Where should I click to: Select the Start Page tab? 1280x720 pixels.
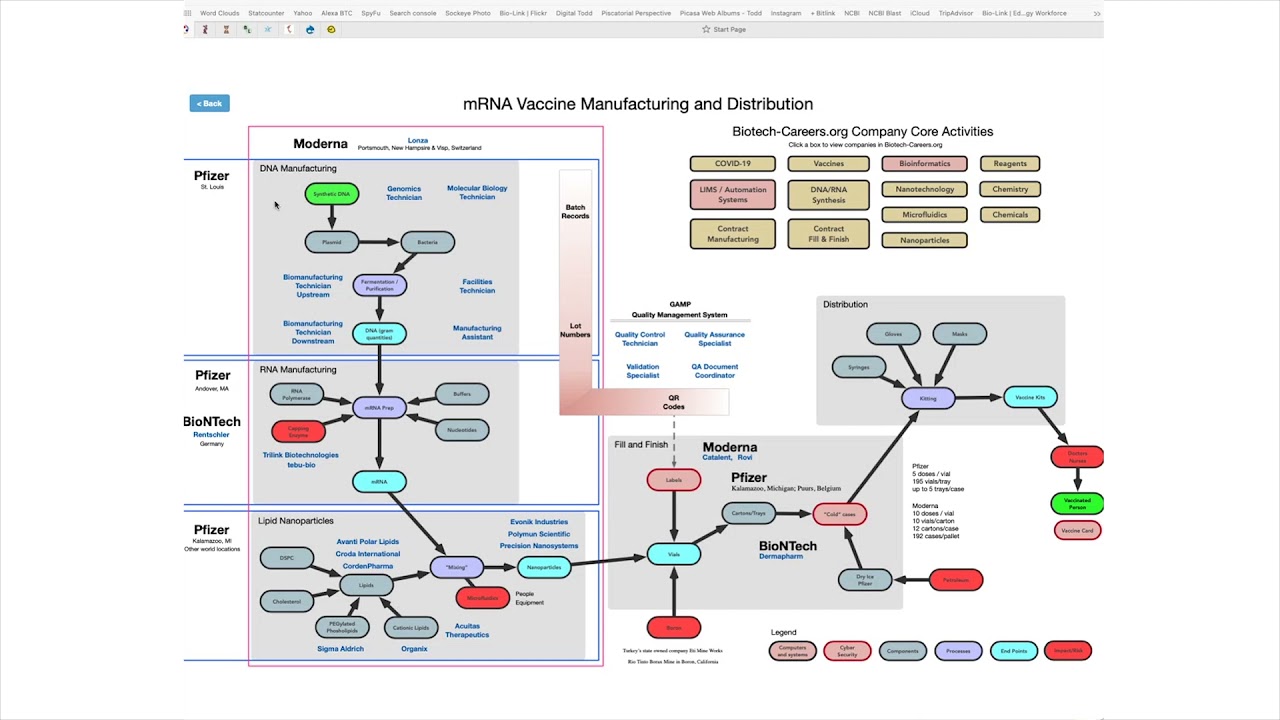click(724, 30)
